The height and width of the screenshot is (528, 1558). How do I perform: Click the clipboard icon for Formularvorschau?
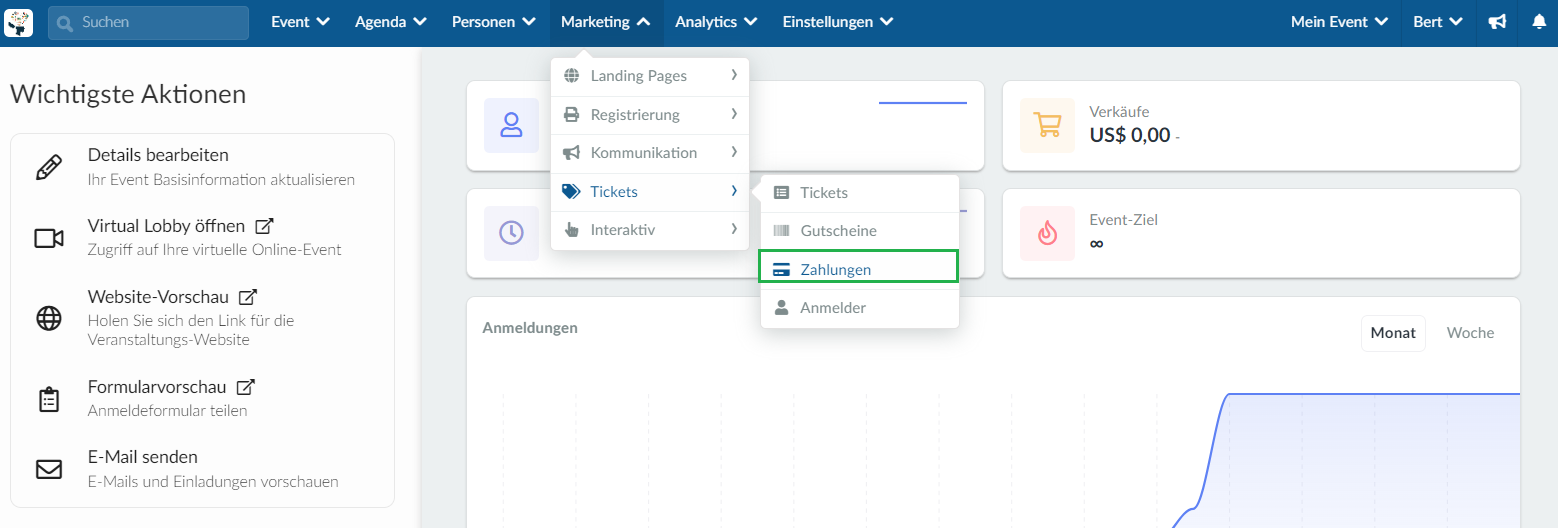tap(48, 399)
